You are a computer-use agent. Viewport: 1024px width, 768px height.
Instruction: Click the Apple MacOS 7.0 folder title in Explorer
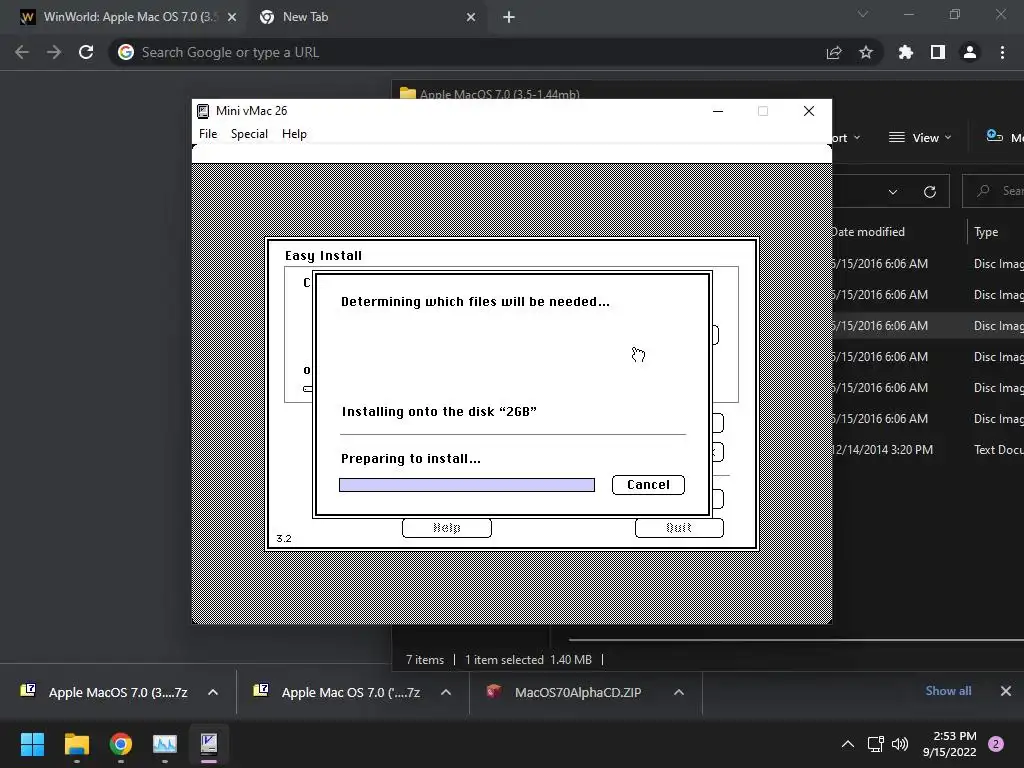pos(499,94)
